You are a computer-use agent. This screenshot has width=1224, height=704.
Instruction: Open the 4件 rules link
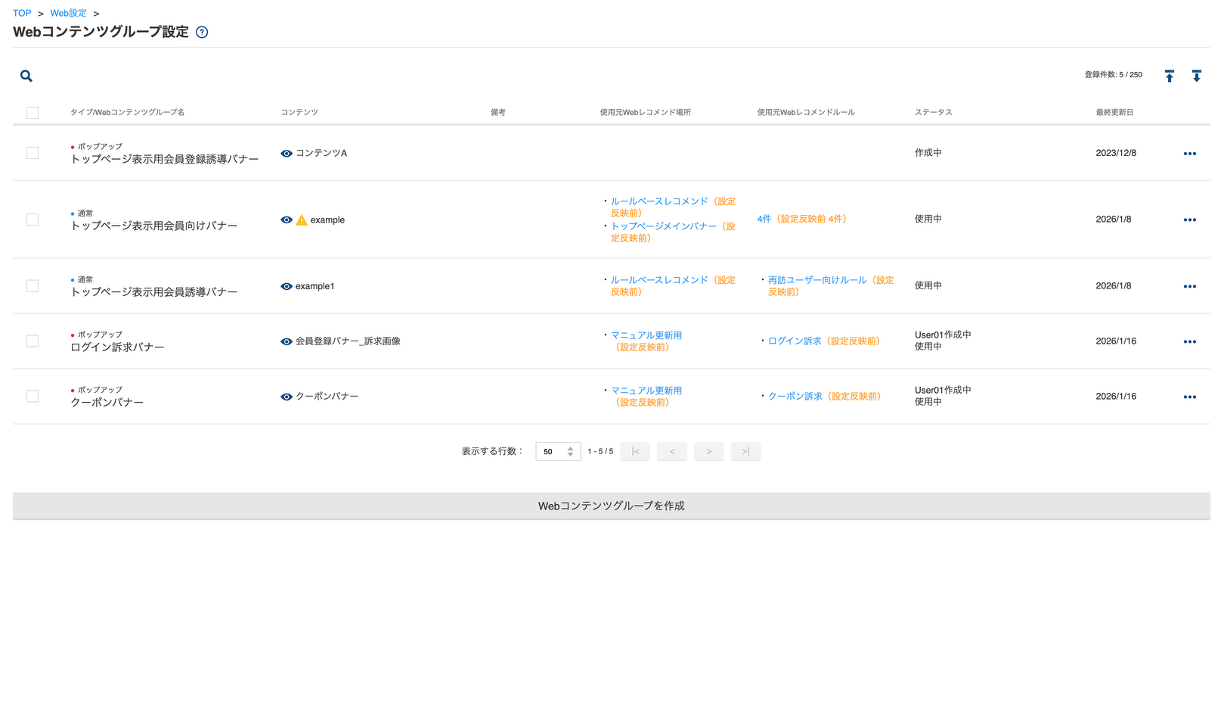tap(764, 219)
